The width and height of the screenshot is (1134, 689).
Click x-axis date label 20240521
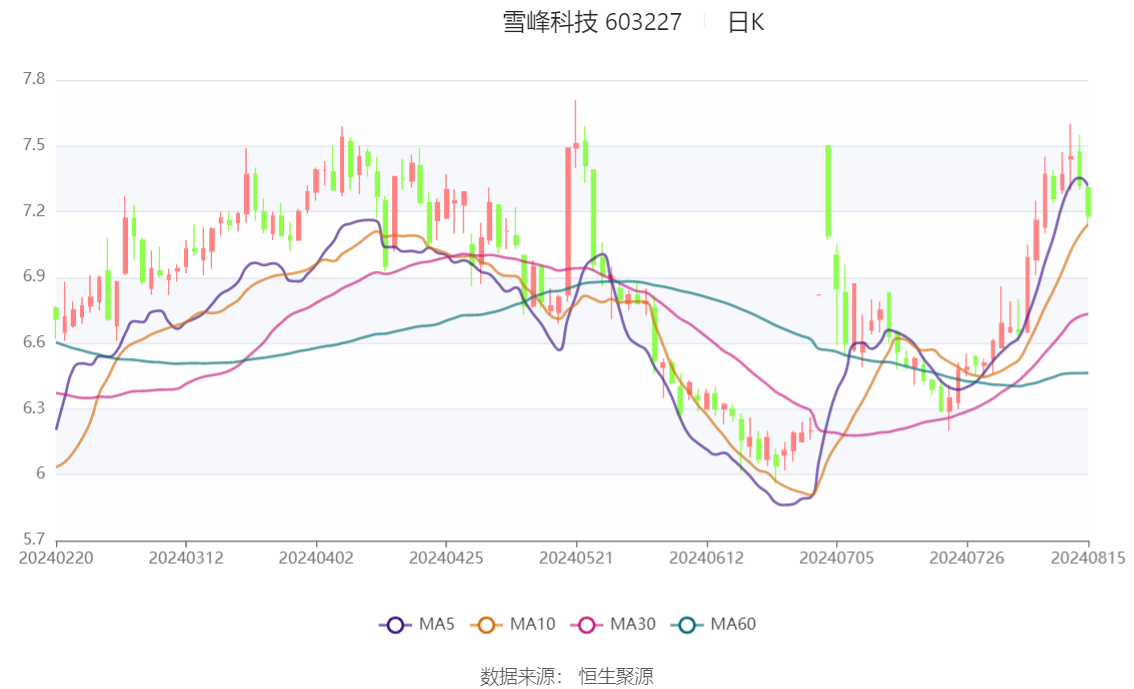click(x=576, y=558)
